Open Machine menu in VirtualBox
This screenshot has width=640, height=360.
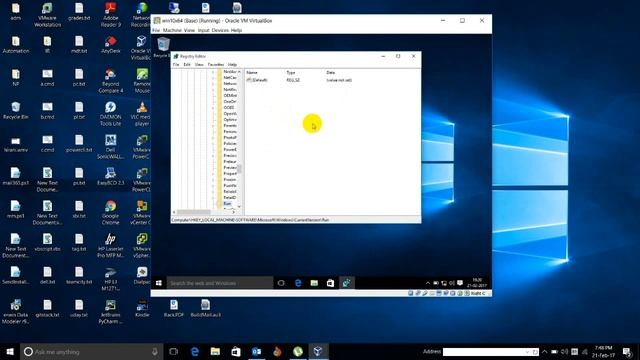[172, 31]
